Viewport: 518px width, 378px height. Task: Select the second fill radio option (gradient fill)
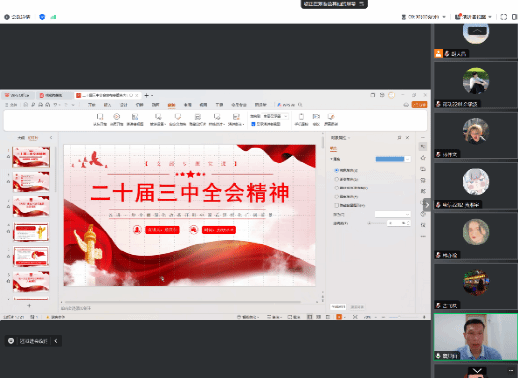336,179
